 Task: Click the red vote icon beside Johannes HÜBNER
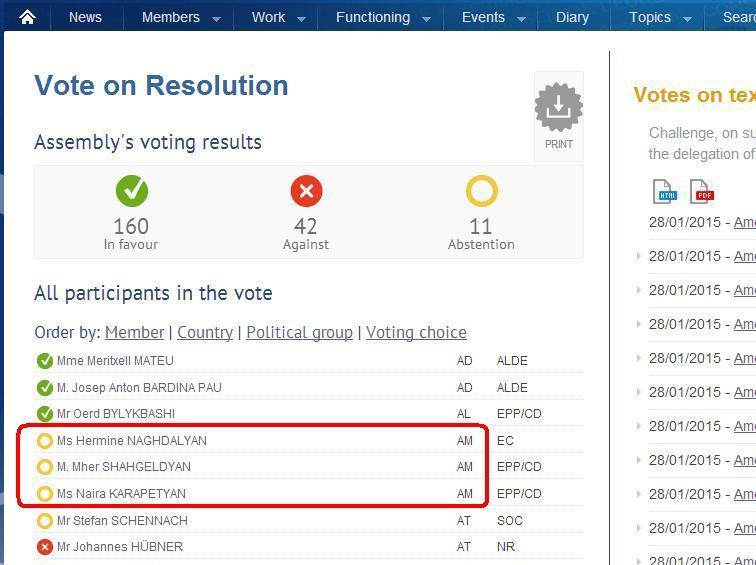pyautogui.click(x=45, y=547)
